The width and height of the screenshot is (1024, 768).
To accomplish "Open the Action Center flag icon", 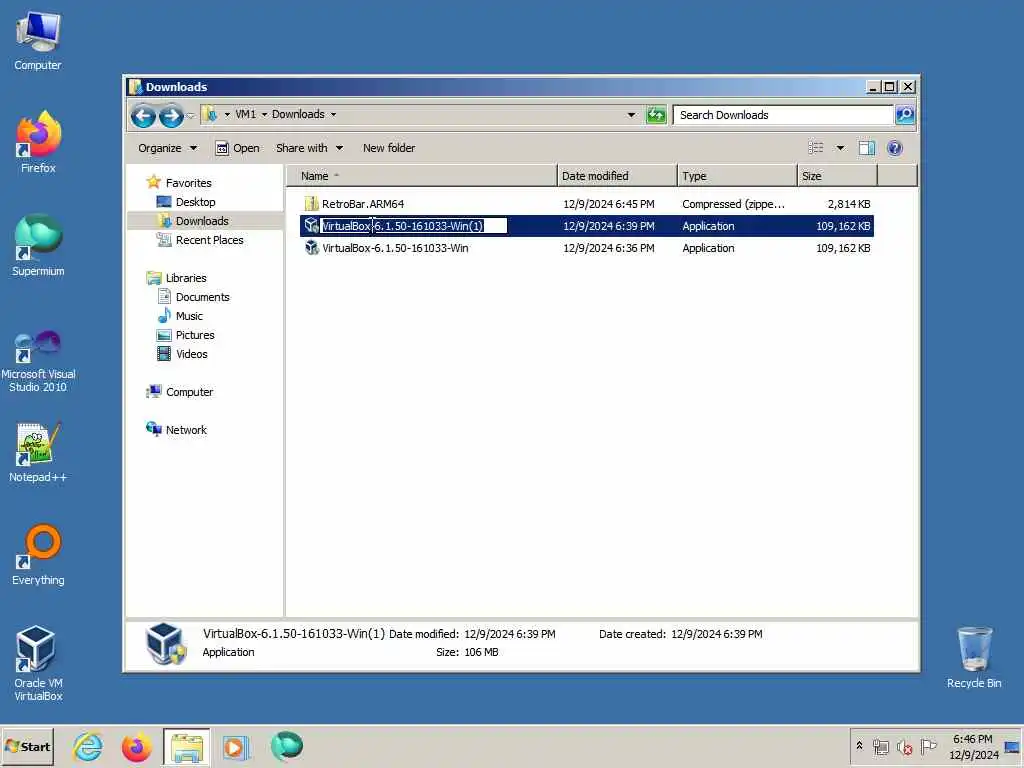I will click(928, 746).
